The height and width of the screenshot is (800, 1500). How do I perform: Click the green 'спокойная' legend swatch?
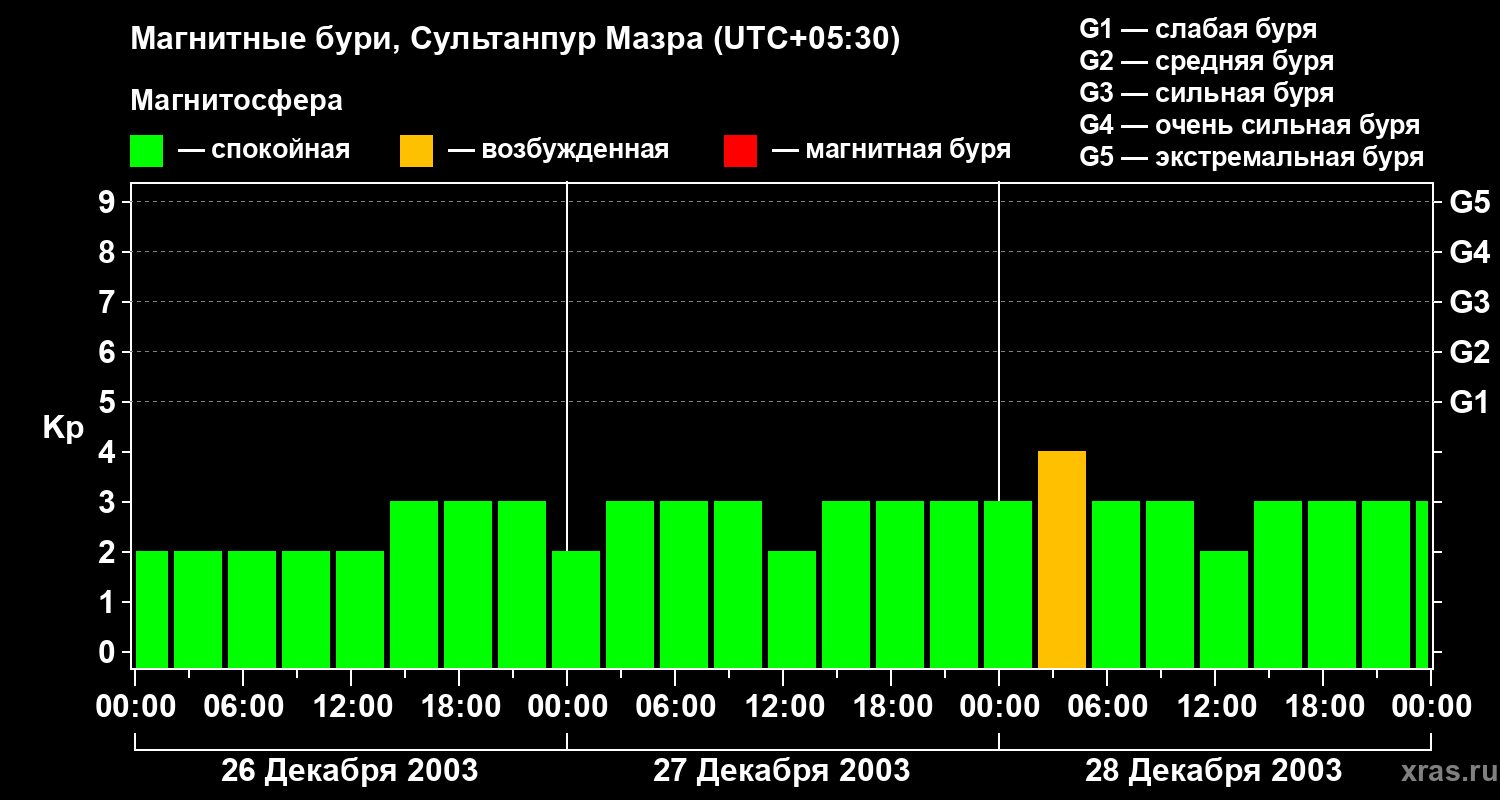pyautogui.click(x=146, y=150)
